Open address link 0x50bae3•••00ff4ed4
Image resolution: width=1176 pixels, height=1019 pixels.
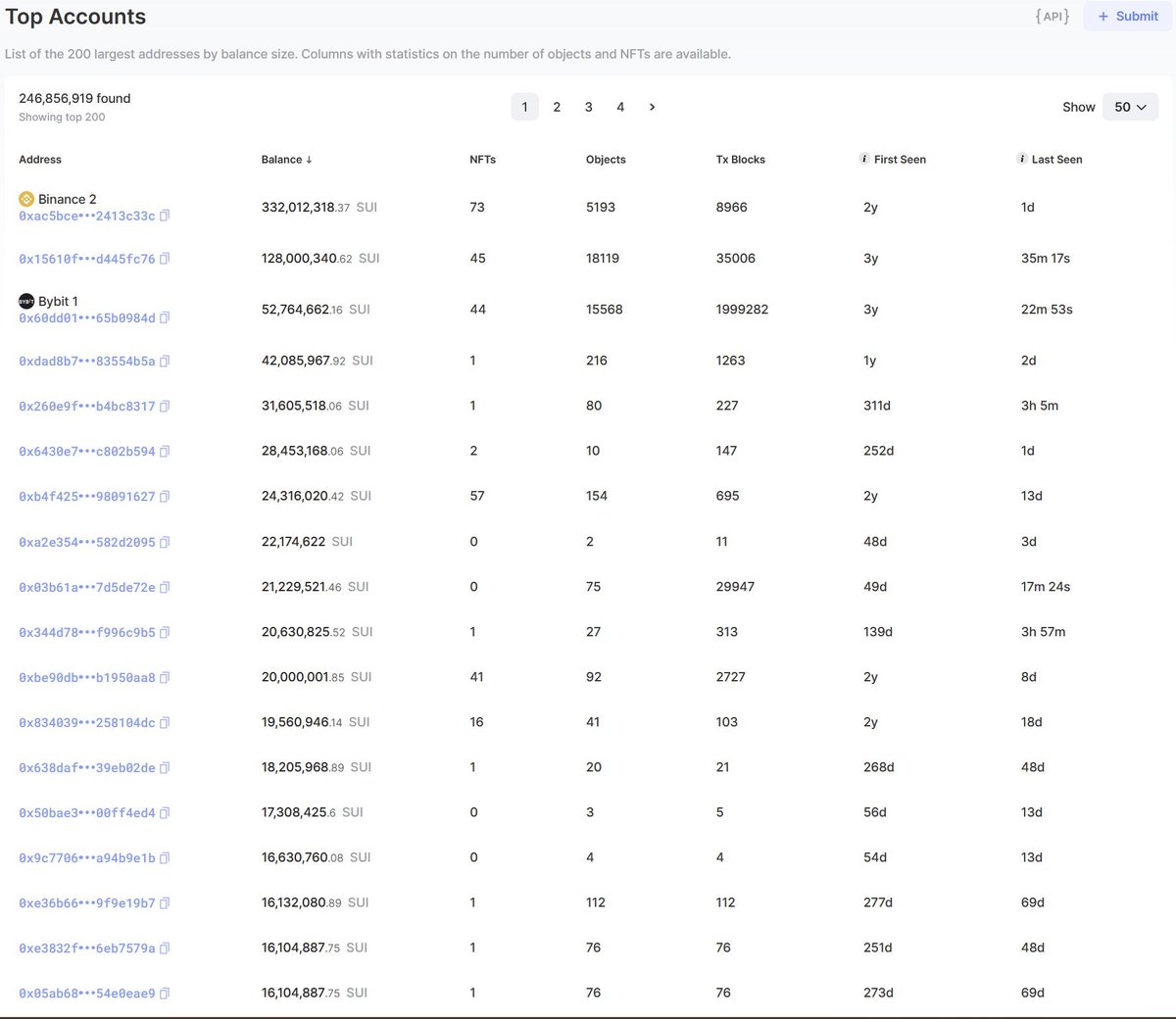pyautogui.click(x=86, y=812)
